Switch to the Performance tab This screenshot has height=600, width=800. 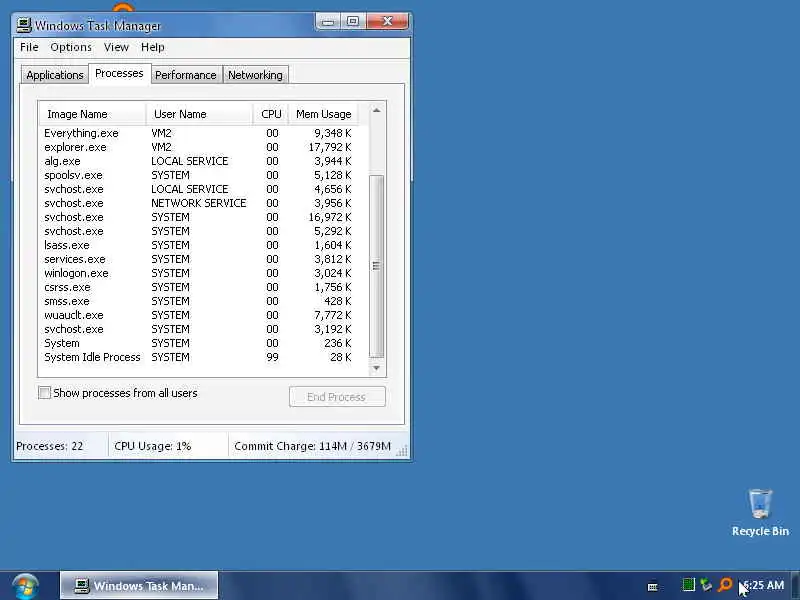186,75
